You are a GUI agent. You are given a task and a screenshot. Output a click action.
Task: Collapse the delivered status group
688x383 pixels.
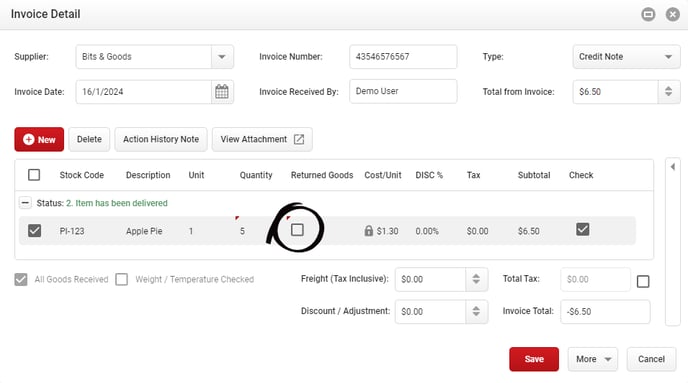pos(25,203)
